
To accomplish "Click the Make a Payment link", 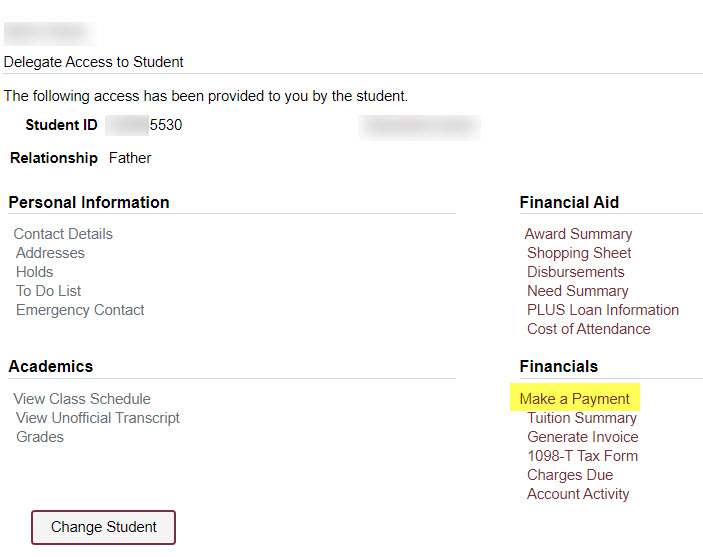I will (x=574, y=399).
